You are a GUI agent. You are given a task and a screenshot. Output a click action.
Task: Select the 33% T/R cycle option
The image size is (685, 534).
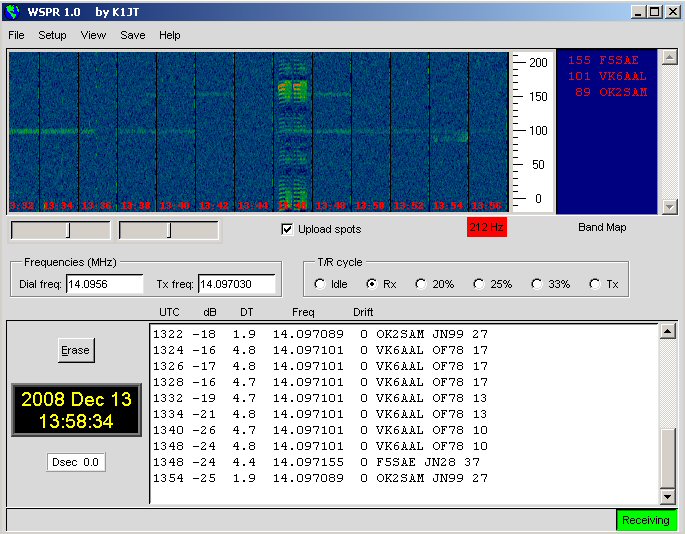click(x=538, y=284)
